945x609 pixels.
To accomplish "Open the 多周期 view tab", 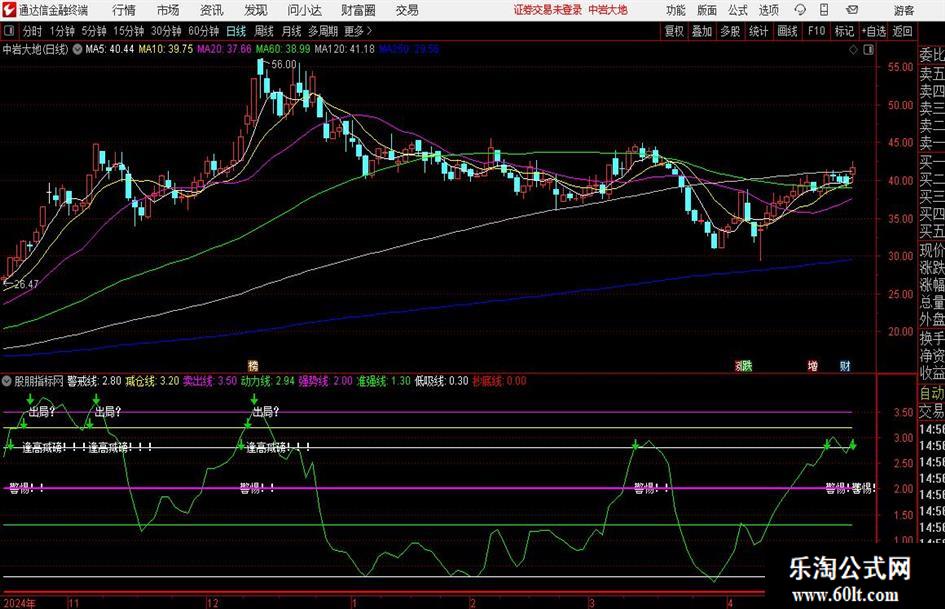I will coord(323,31).
